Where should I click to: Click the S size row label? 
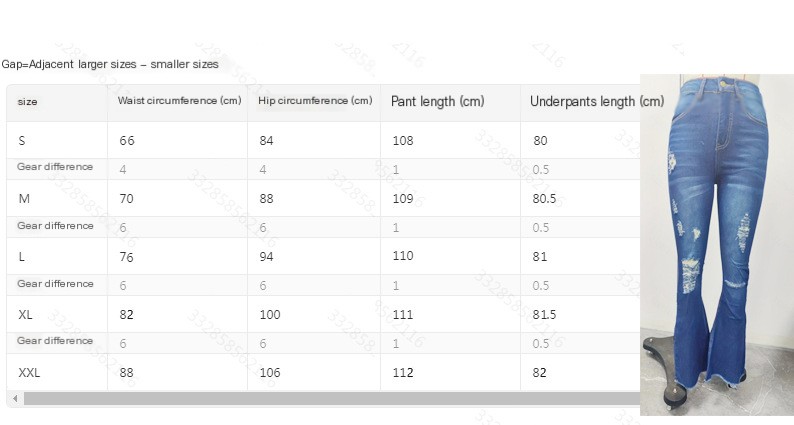tap(22, 141)
